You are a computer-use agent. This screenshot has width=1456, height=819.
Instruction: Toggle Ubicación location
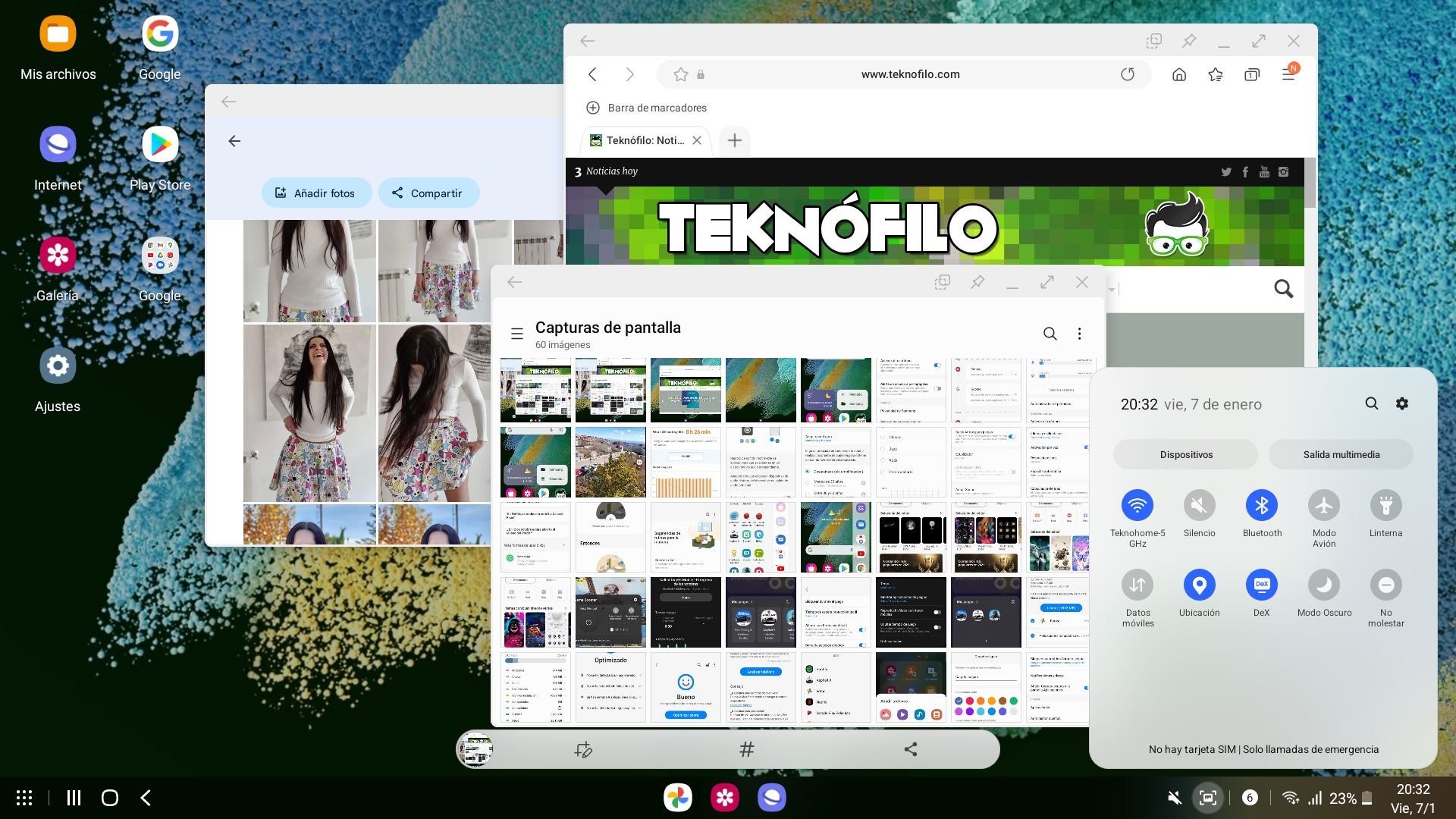(1200, 585)
